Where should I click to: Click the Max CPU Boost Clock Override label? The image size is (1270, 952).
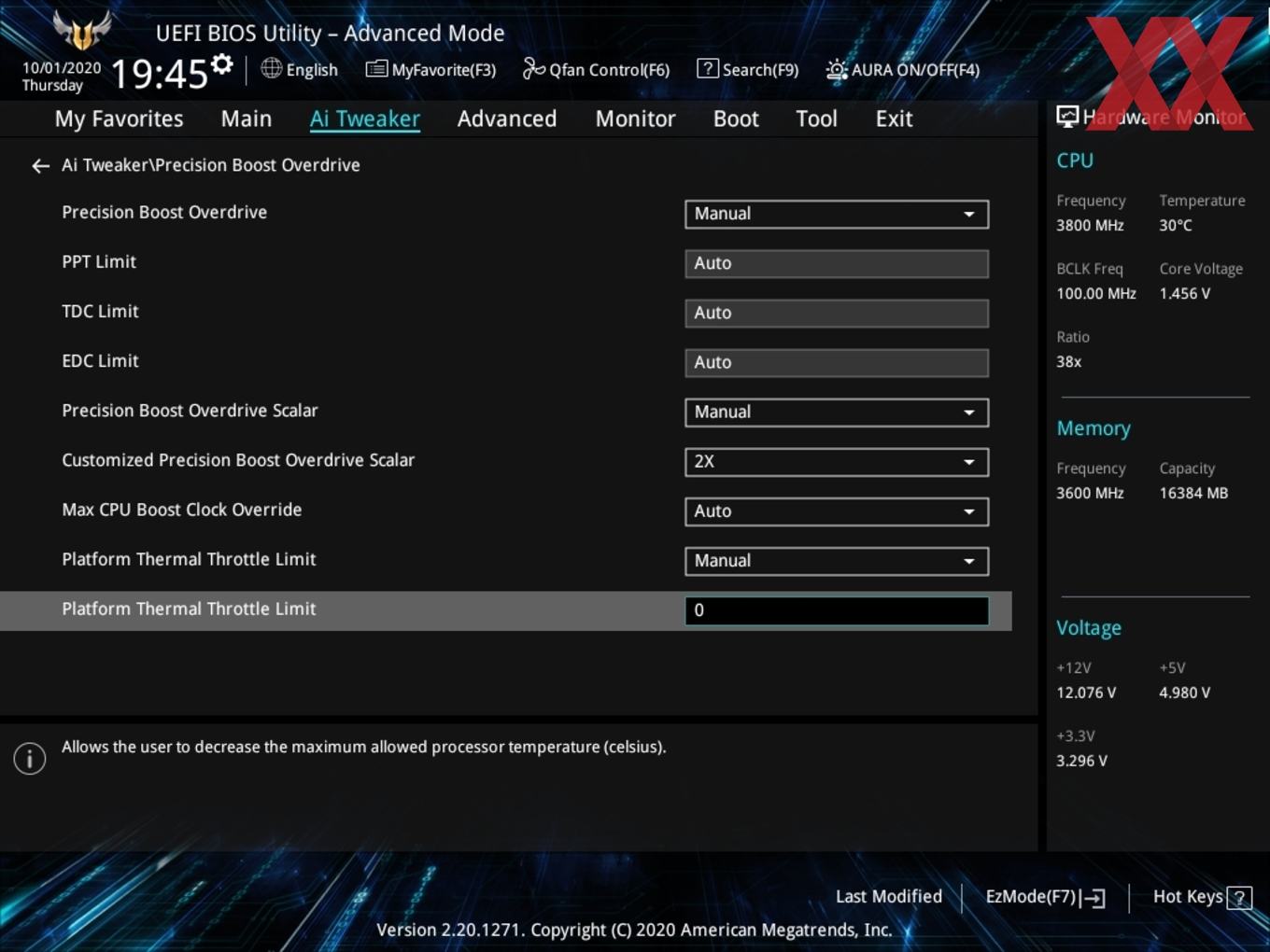[182, 510]
